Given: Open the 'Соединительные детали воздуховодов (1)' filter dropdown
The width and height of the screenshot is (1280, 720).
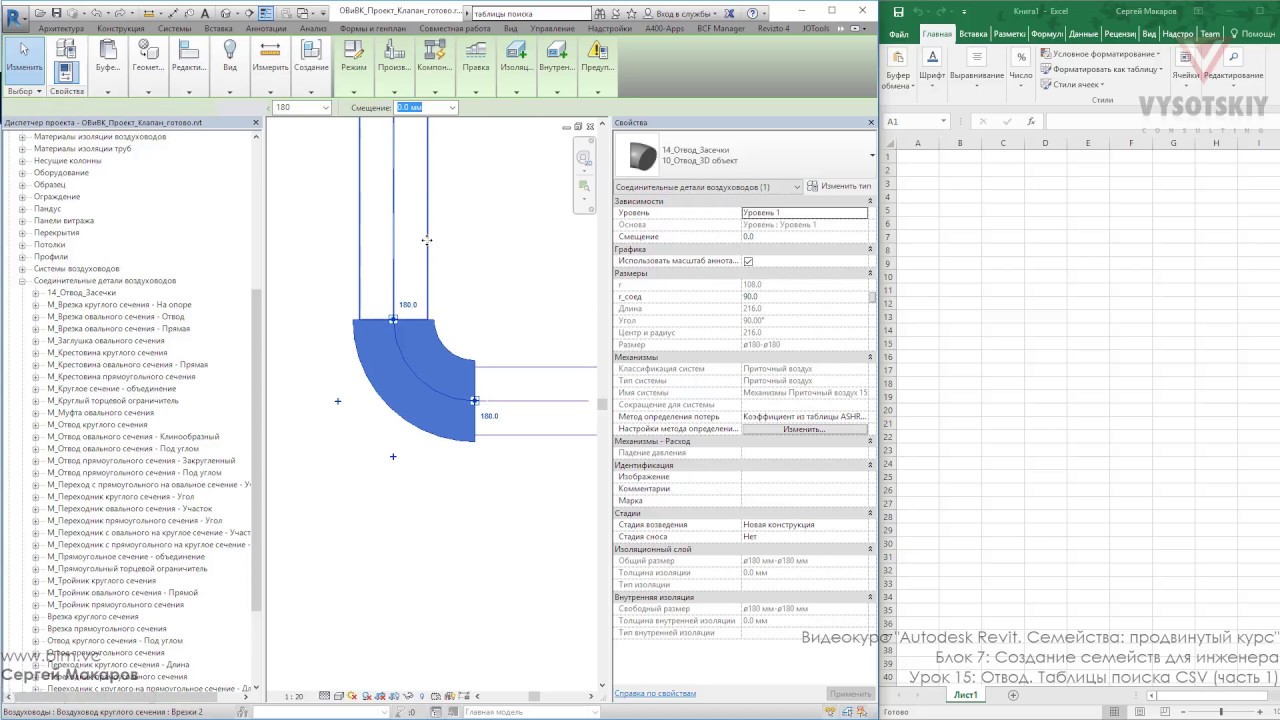Looking at the screenshot, I should tap(707, 187).
